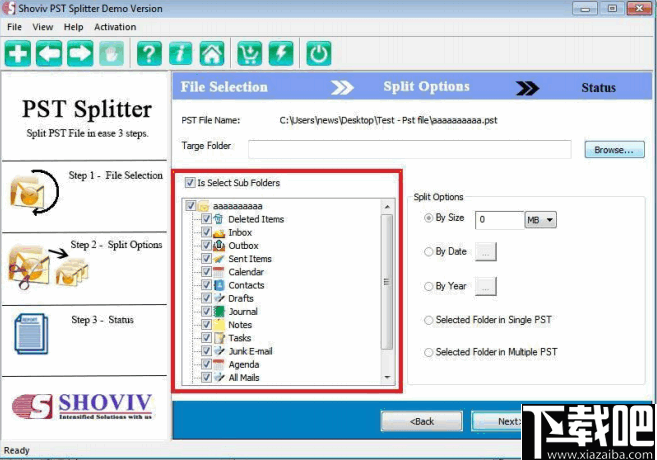Viewport: 657px width, 460px height.
Task: Open the By Date picker button
Action: click(x=485, y=252)
